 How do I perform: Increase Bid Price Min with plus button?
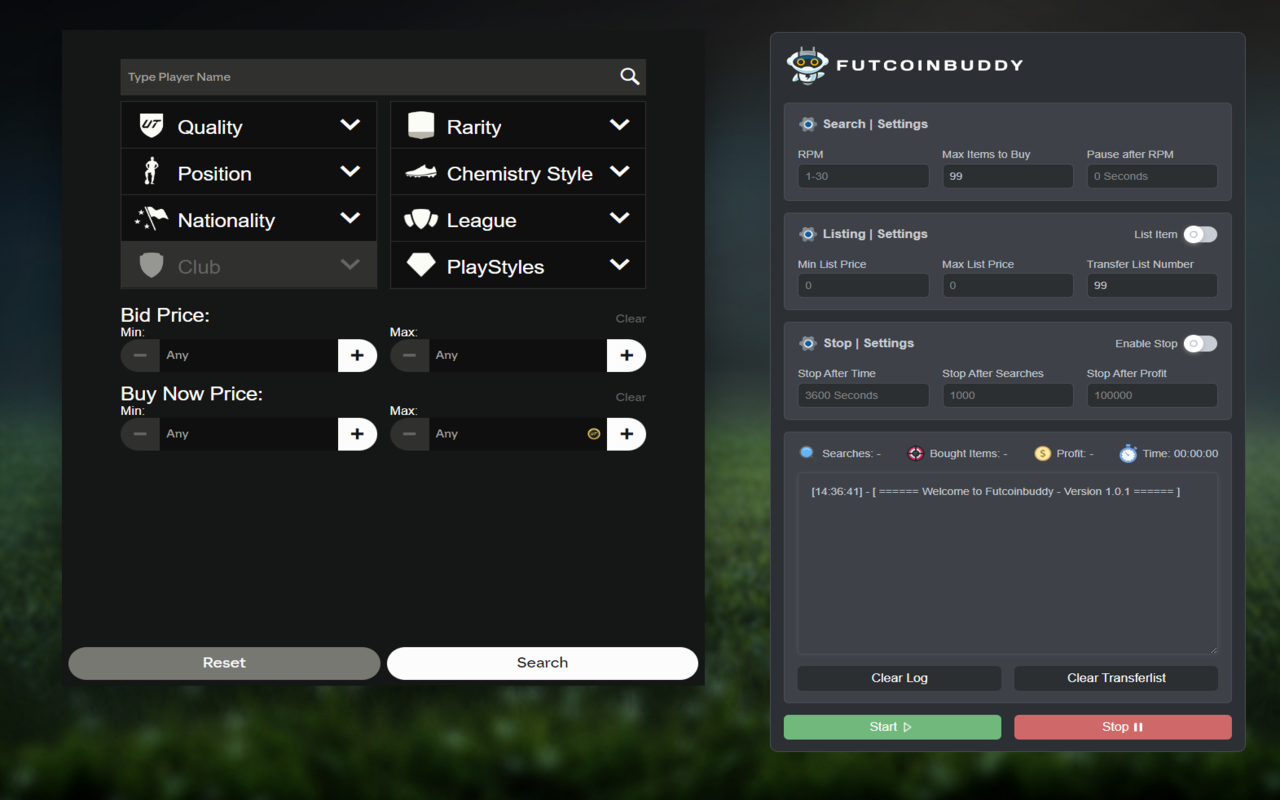[x=357, y=355]
